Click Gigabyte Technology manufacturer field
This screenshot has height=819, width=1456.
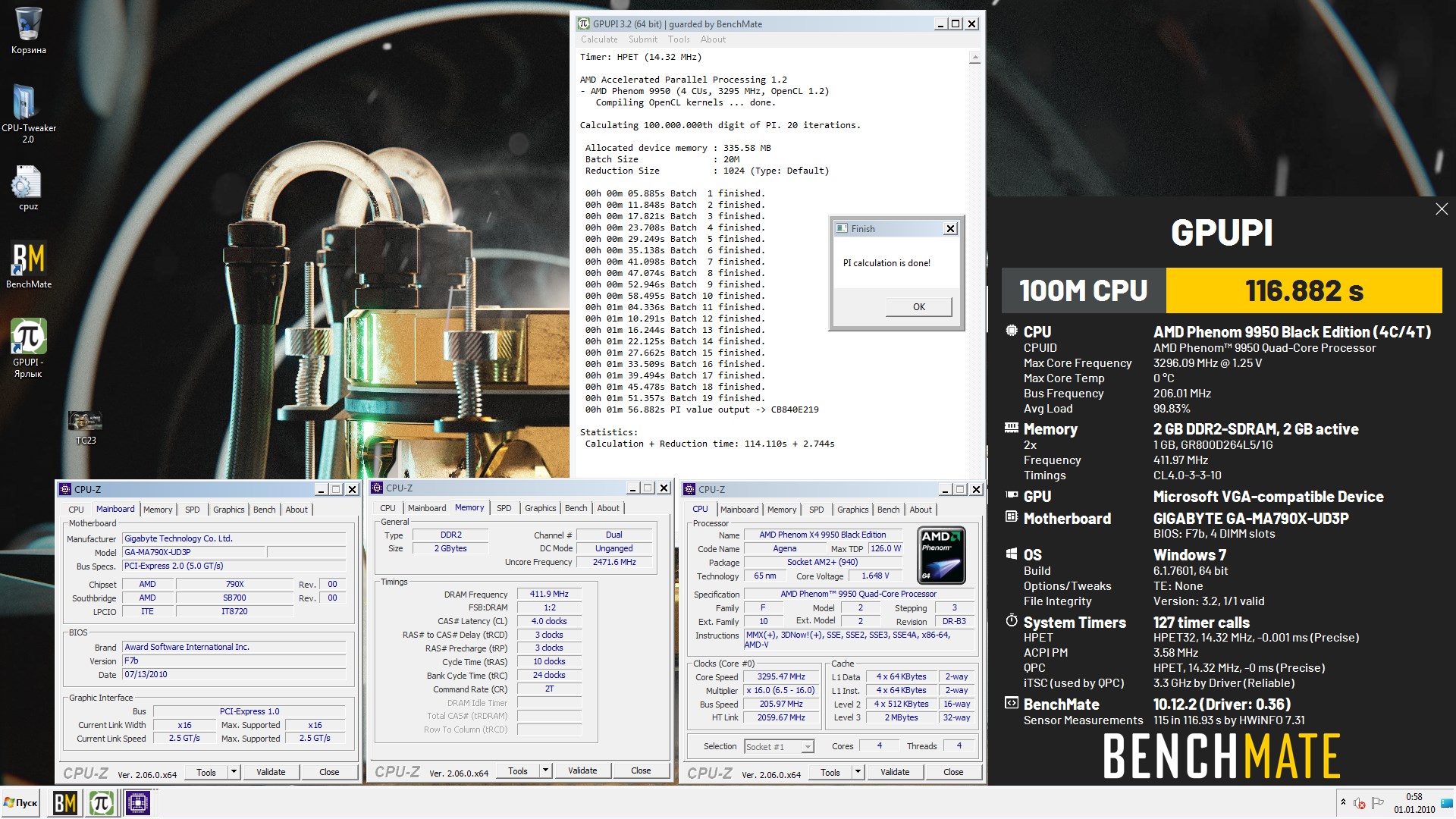point(234,538)
